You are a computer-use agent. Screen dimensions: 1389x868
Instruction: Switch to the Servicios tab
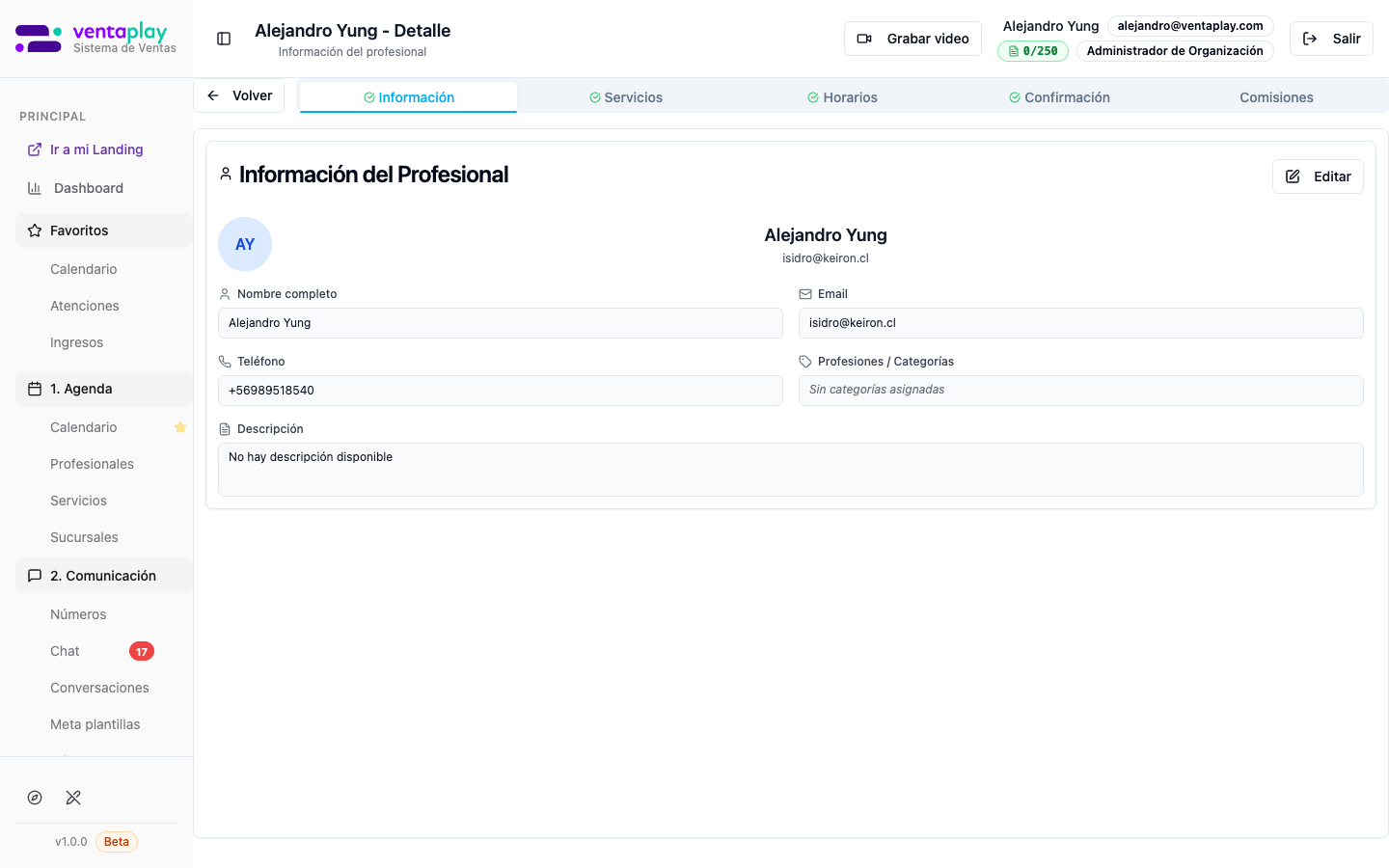pyautogui.click(x=626, y=97)
